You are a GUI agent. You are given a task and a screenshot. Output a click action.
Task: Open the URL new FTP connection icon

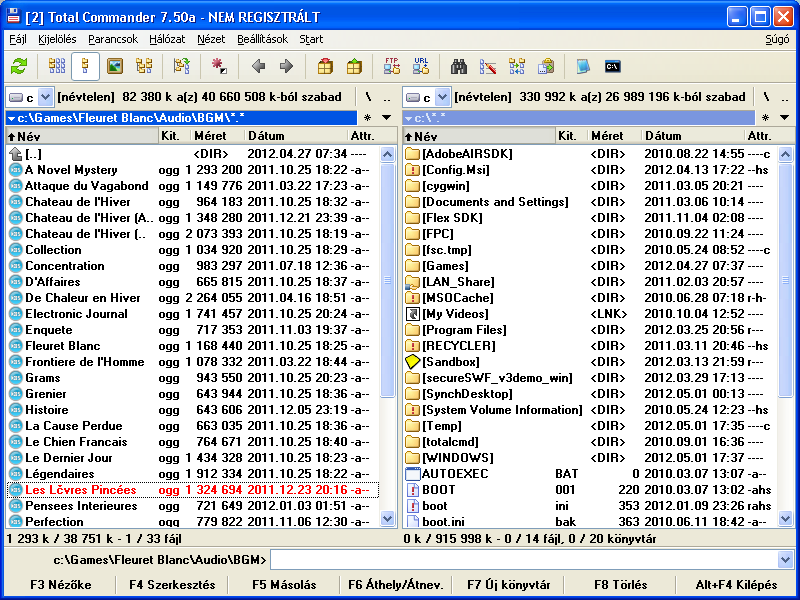pos(421,66)
